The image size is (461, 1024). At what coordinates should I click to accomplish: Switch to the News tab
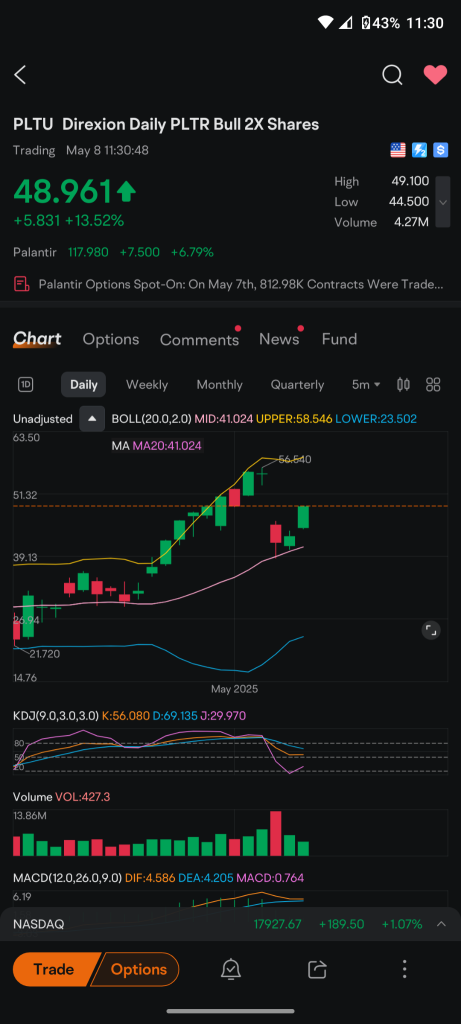point(279,339)
